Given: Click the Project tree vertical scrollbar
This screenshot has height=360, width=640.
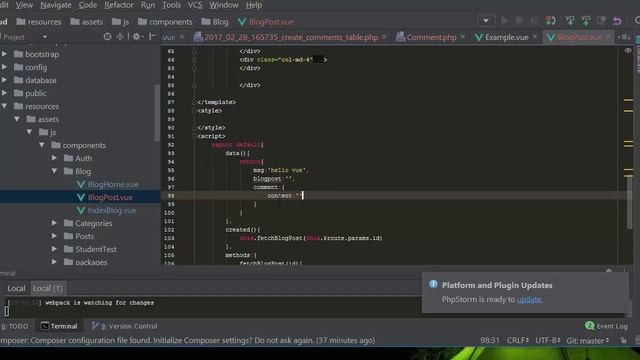Looking at the screenshot, I should pos(157,112).
